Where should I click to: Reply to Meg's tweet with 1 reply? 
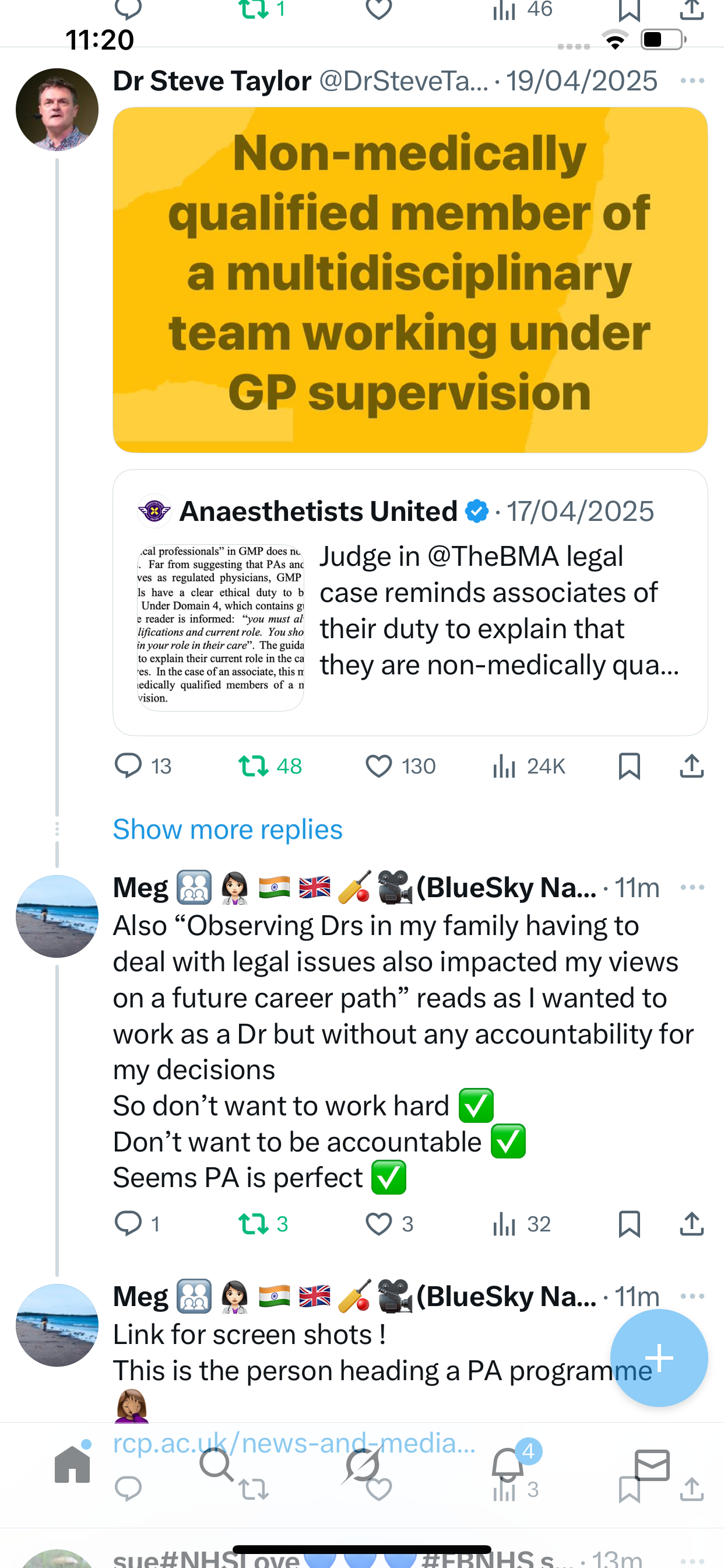(128, 1223)
